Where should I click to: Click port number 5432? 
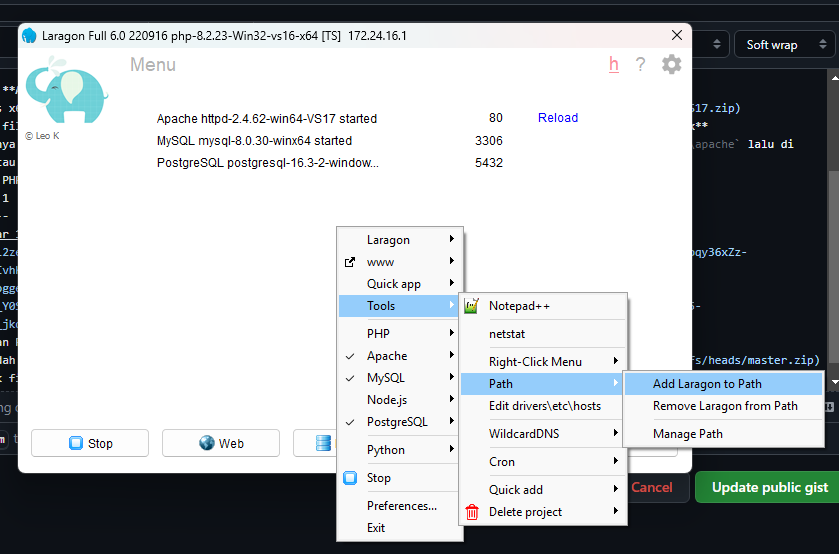[489, 163]
